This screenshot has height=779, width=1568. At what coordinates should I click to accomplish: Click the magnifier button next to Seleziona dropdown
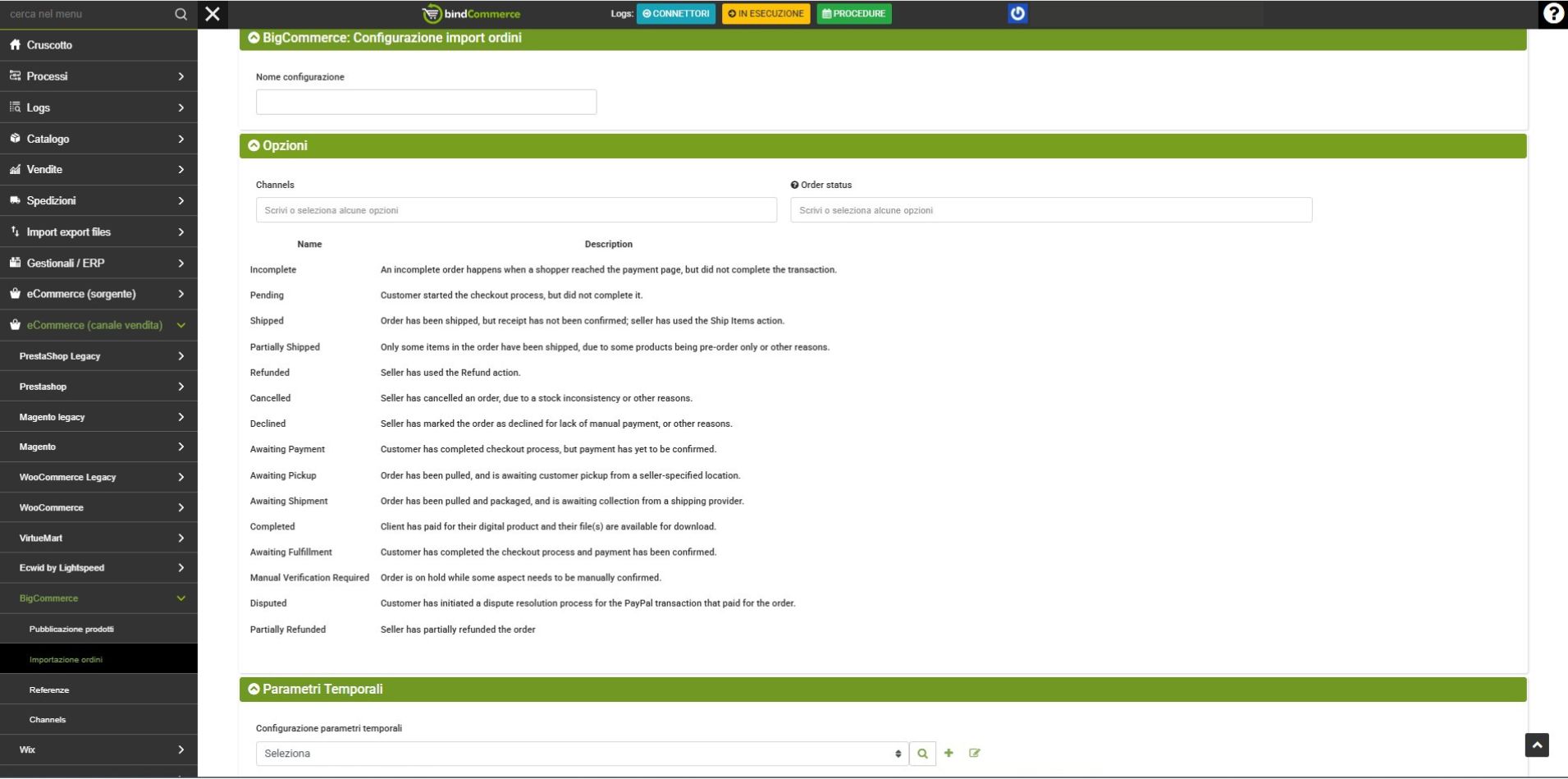click(x=922, y=754)
